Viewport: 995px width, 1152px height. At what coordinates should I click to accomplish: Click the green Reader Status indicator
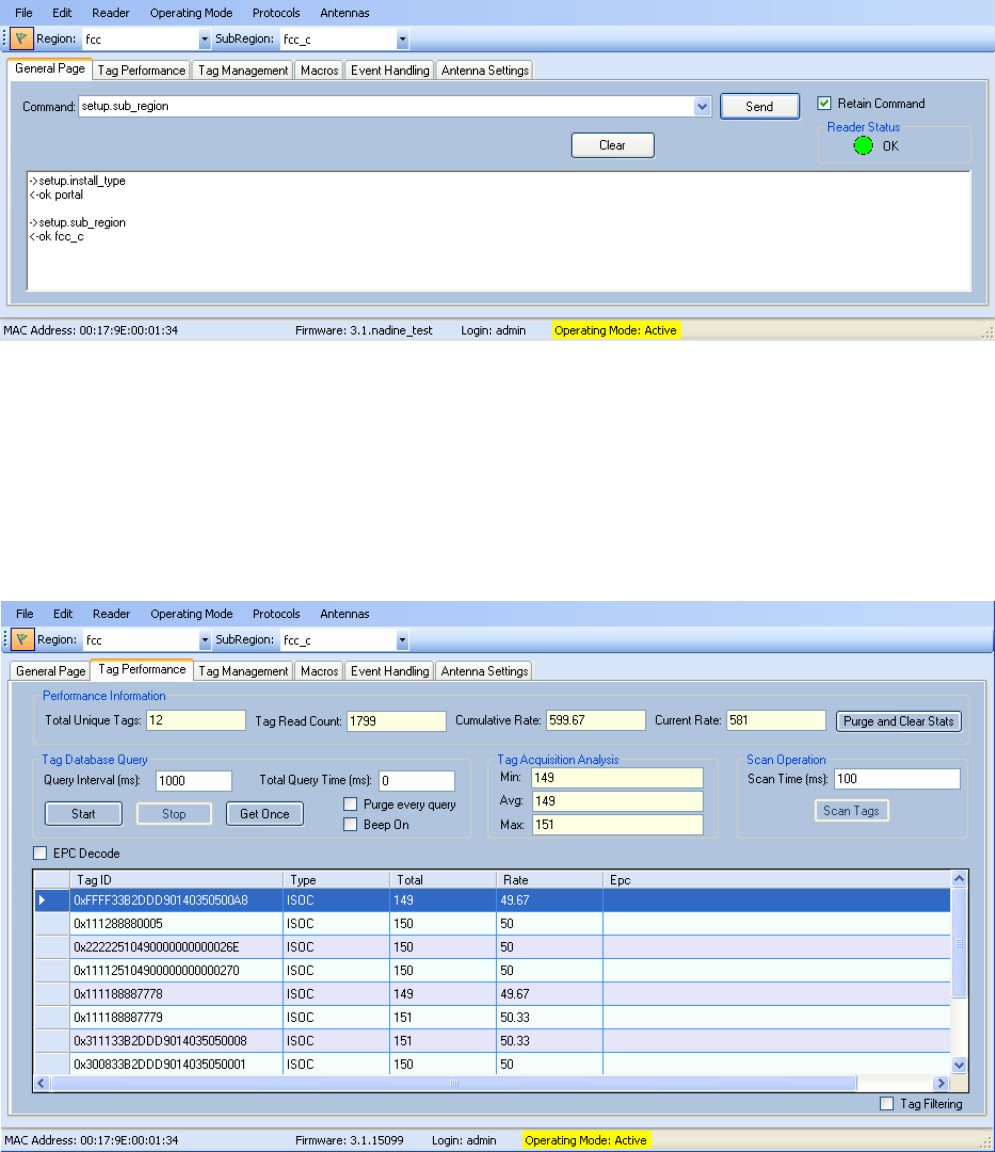(x=864, y=146)
